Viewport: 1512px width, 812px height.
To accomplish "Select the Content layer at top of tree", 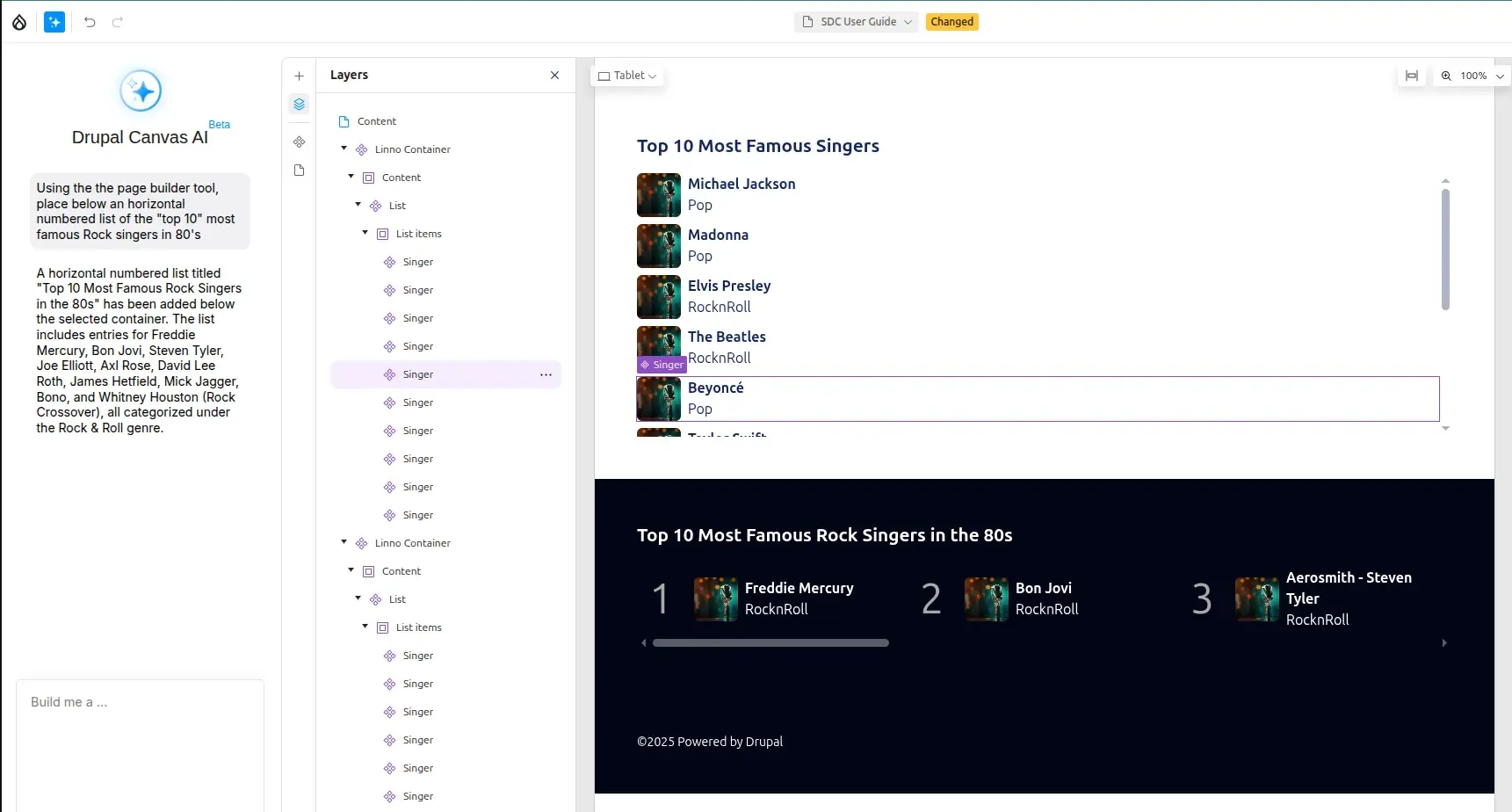I will (376, 121).
